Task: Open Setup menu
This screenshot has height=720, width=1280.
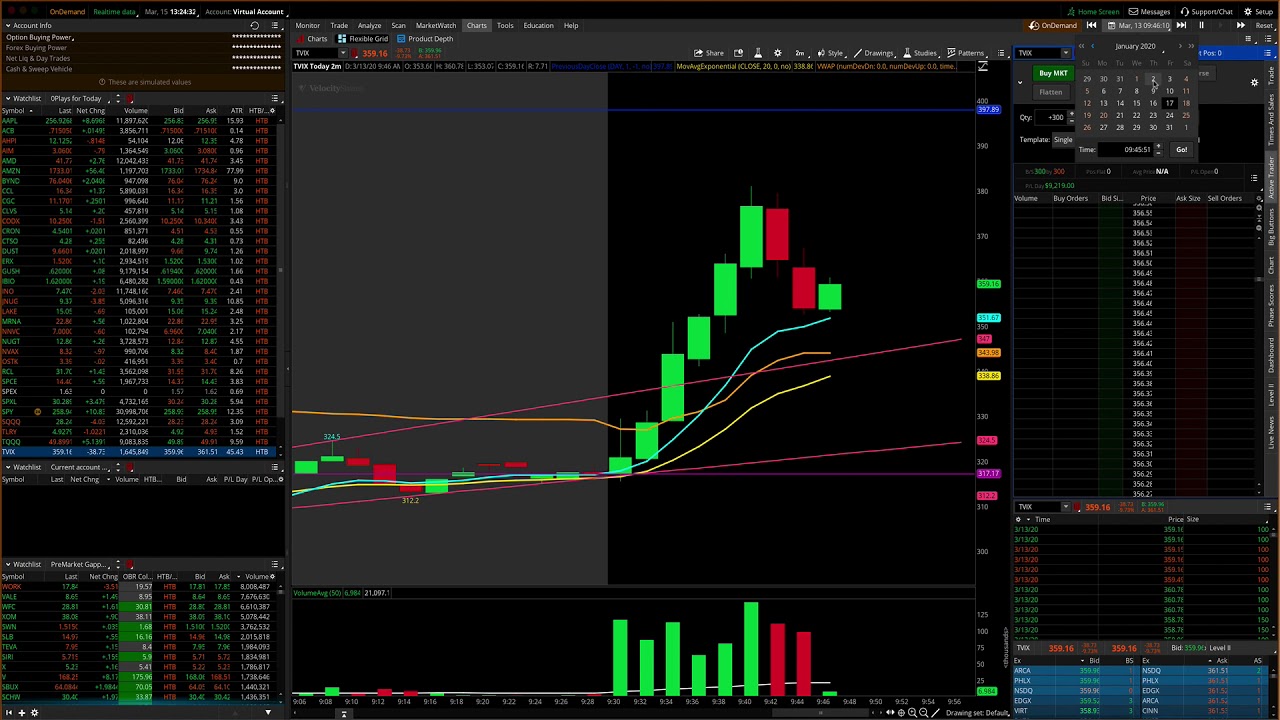Action: click(1259, 11)
